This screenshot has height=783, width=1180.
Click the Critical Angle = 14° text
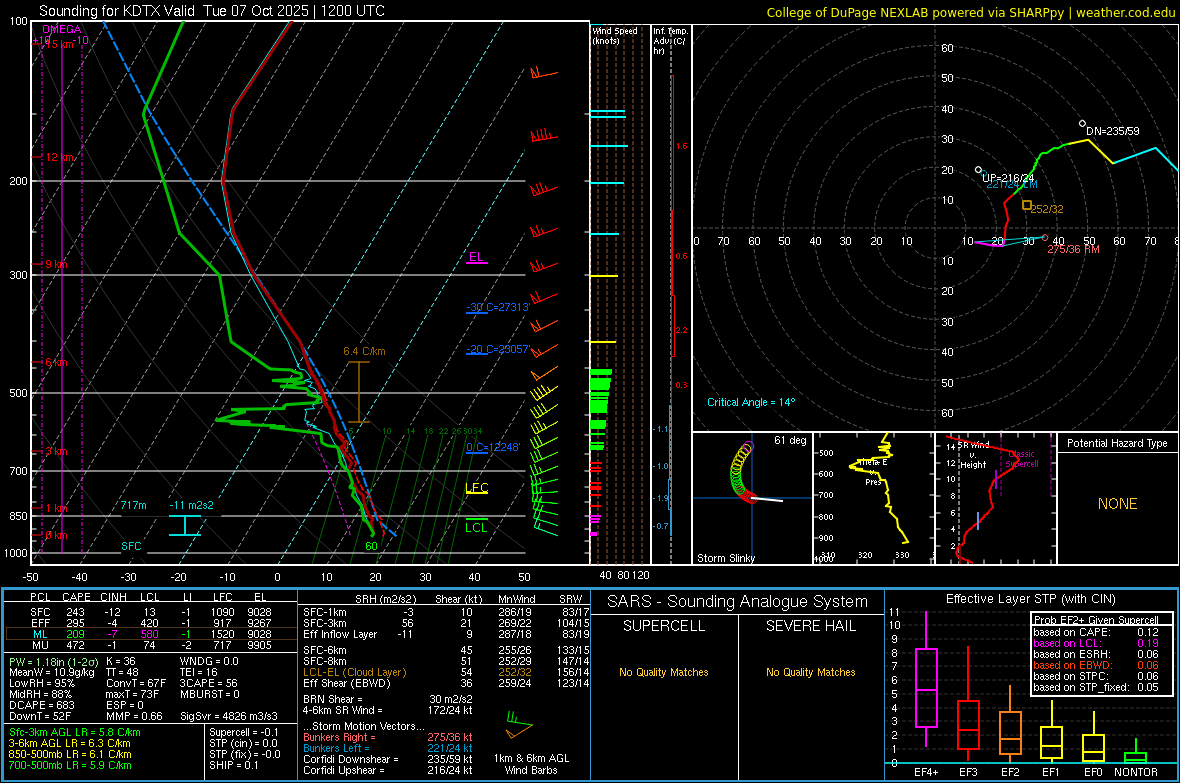pos(751,402)
